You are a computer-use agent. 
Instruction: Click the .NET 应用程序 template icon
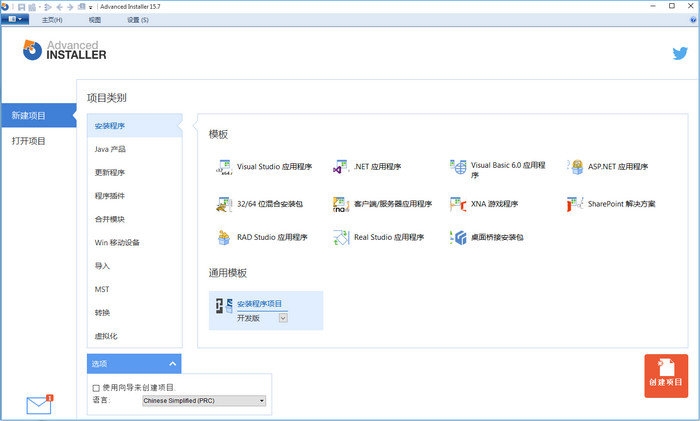click(341, 167)
